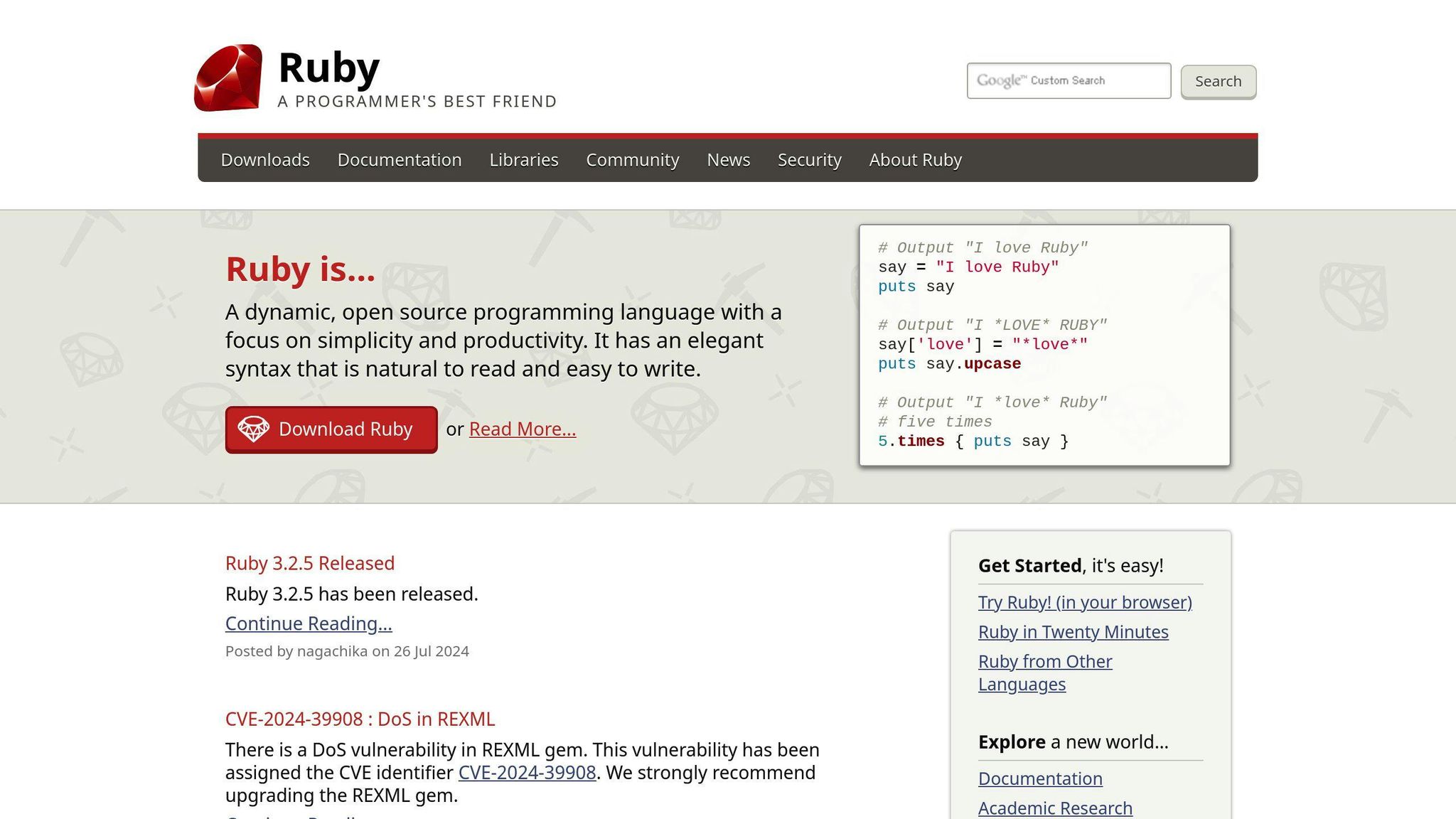Viewport: 1456px width, 819px height.
Task: Follow the Read More link
Action: [523, 429]
